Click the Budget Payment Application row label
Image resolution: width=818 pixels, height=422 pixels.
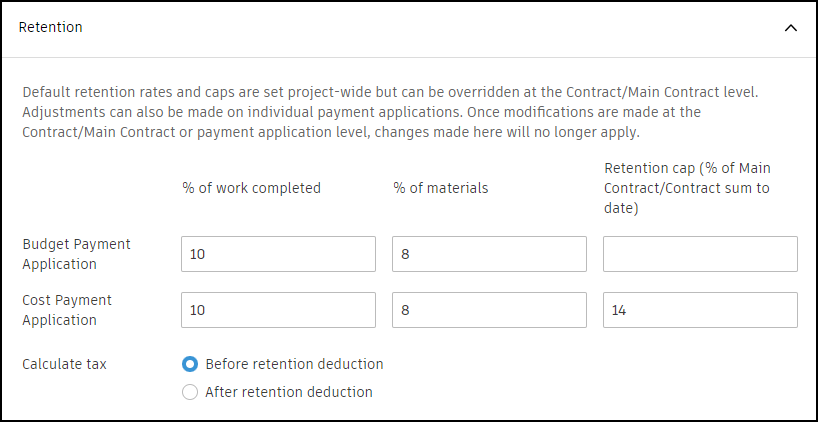76,254
